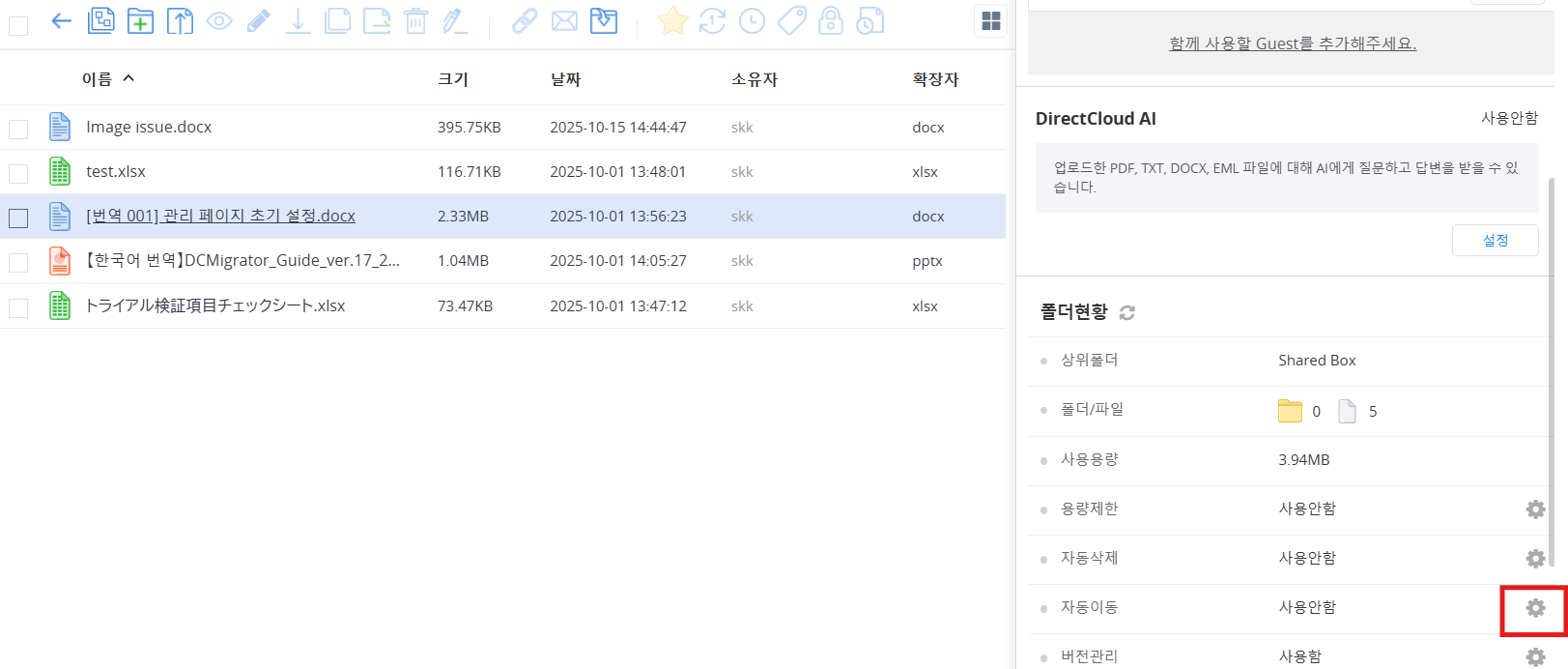
Task: Click the padlock lock icon in the toolbar
Action: point(830,21)
